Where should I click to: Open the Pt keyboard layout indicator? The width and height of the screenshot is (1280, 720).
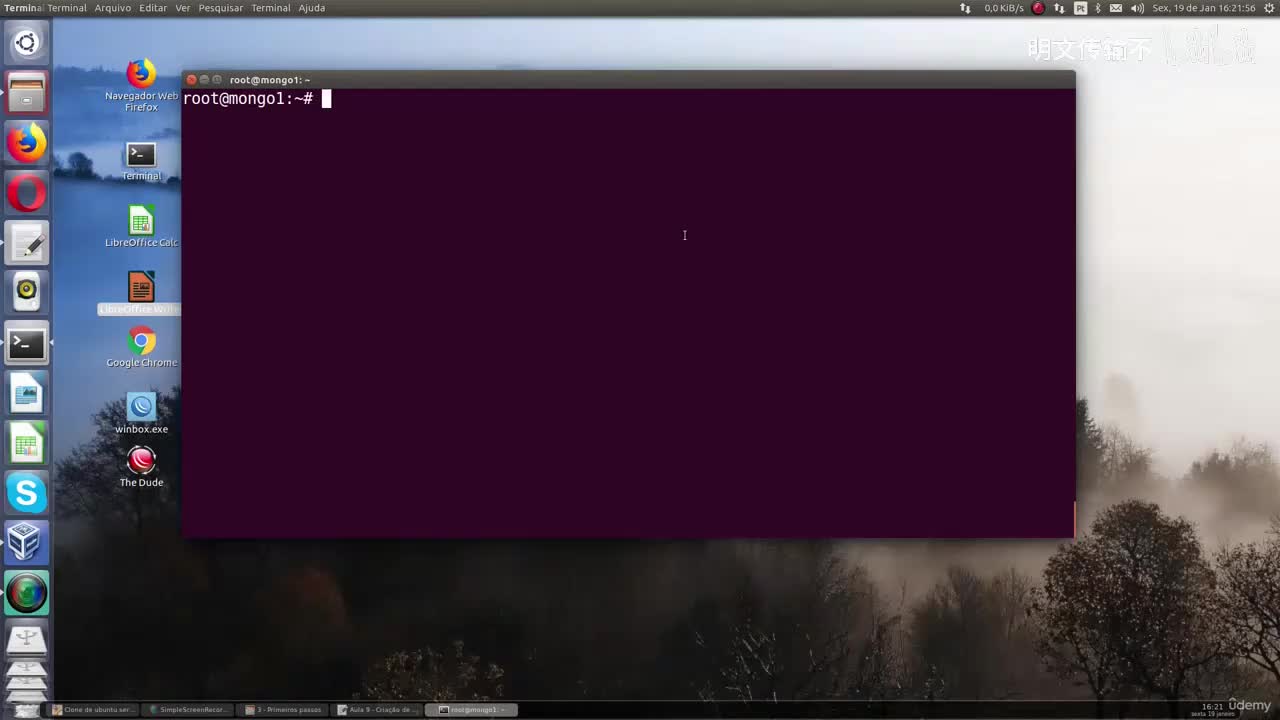(1080, 8)
